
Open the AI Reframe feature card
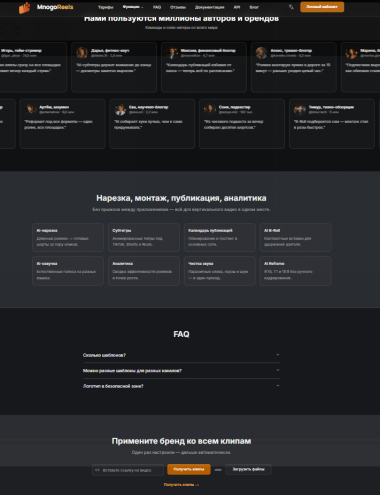(296, 271)
